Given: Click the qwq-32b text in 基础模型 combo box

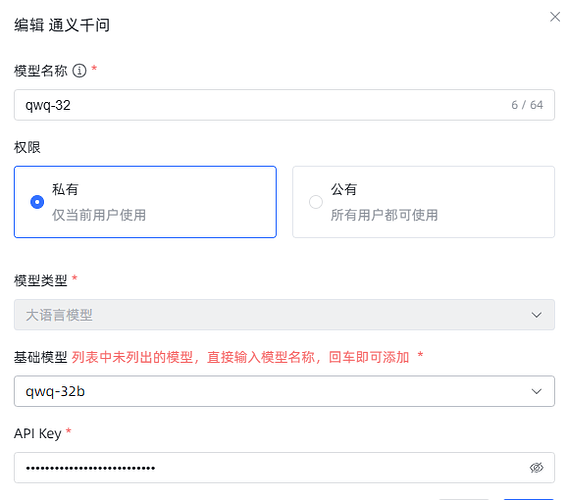Looking at the screenshot, I should click(x=55, y=391).
